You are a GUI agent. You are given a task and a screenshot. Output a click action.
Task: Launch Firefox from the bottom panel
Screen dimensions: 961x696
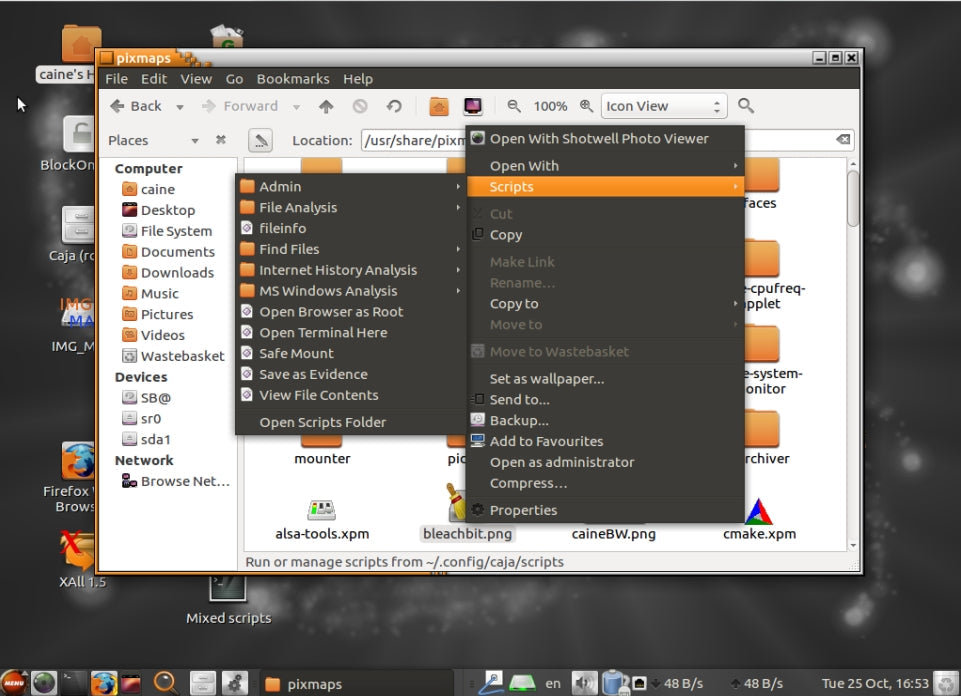pos(103,683)
